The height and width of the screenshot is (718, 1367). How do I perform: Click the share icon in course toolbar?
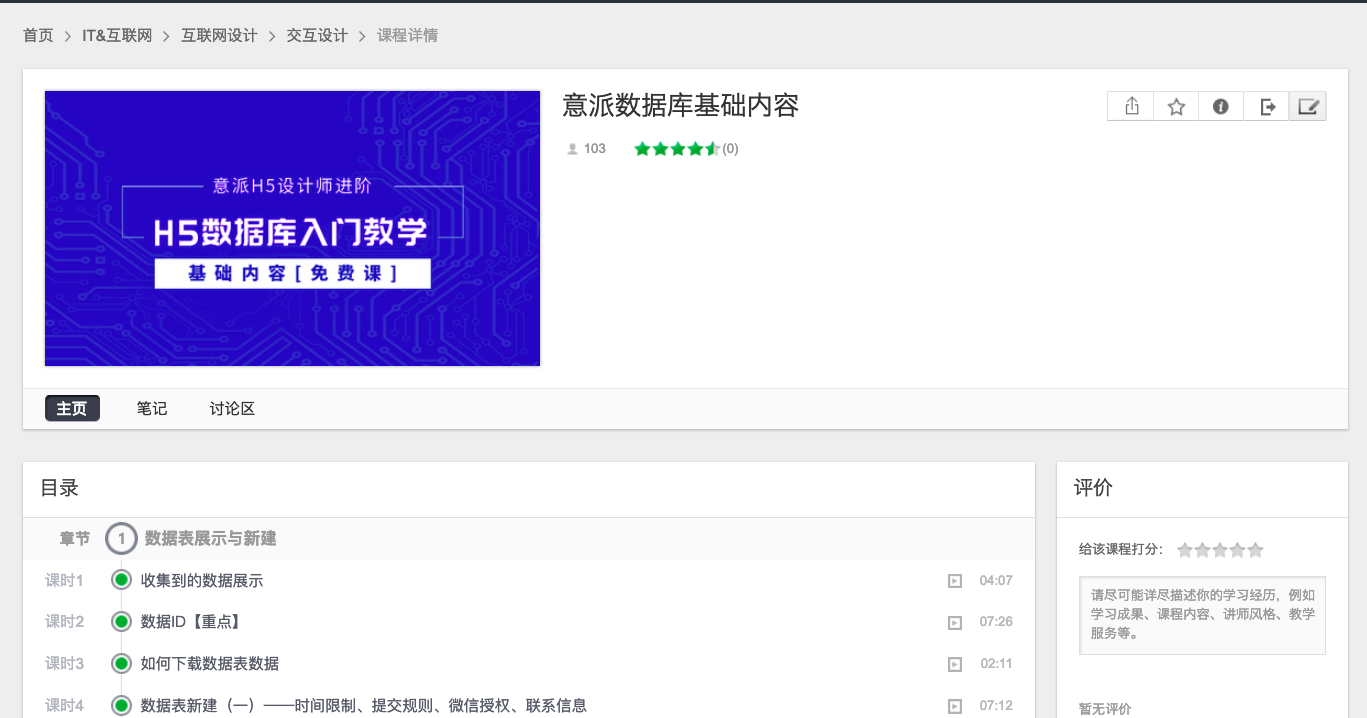(x=1131, y=107)
